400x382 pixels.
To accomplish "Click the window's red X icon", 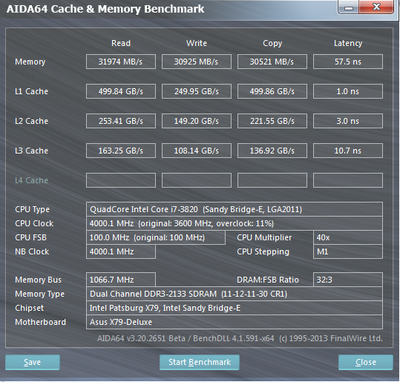I will [376, 7].
